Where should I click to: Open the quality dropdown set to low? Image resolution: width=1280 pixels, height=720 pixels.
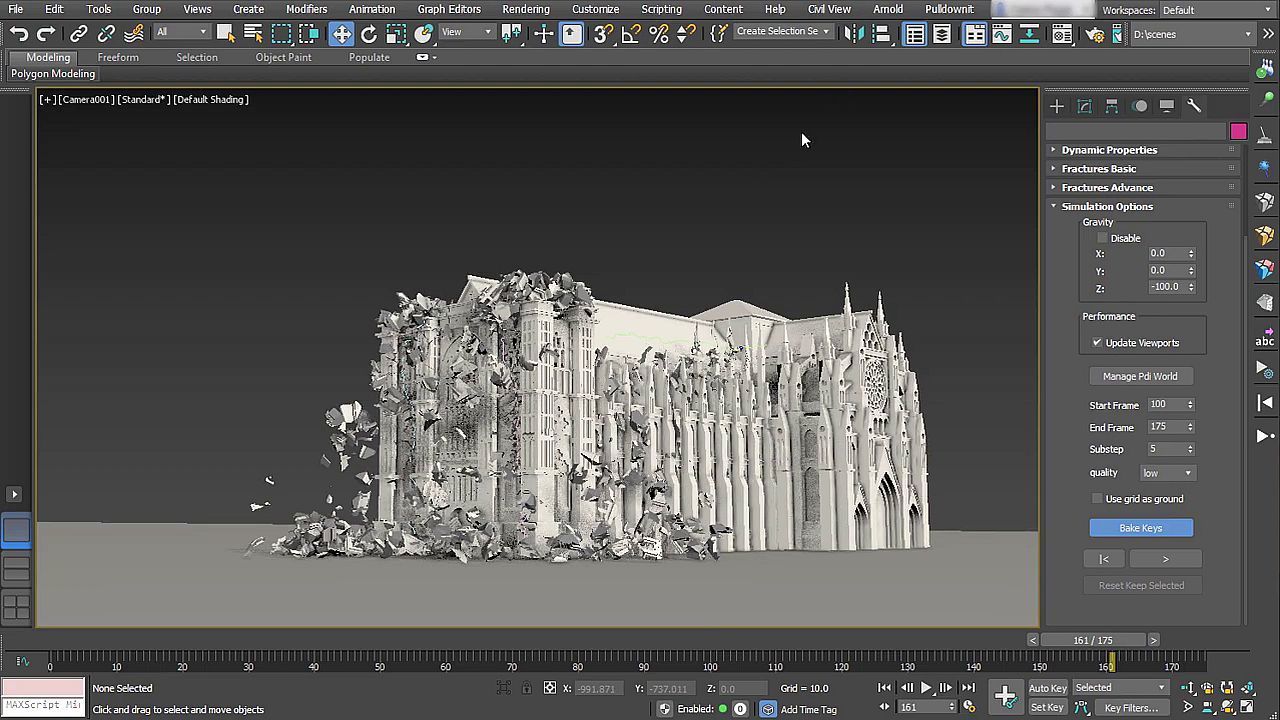tap(1167, 473)
